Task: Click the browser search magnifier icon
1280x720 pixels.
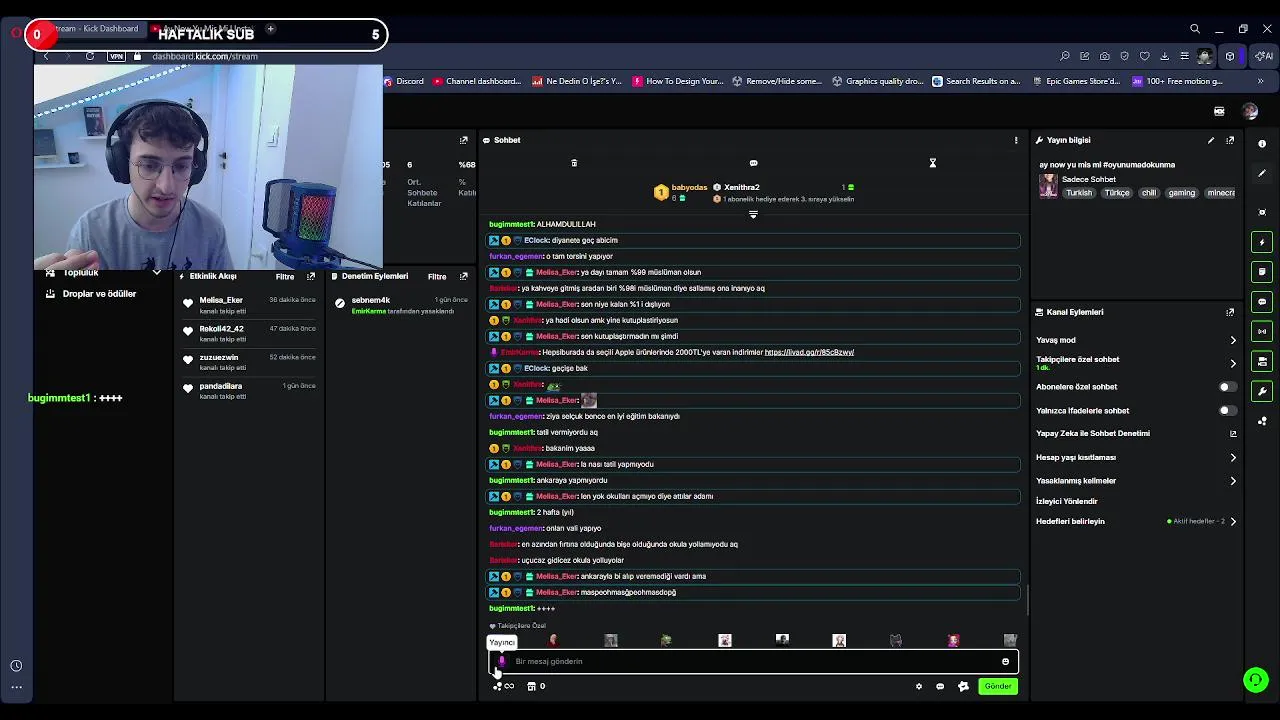Action: (1195, 30)
